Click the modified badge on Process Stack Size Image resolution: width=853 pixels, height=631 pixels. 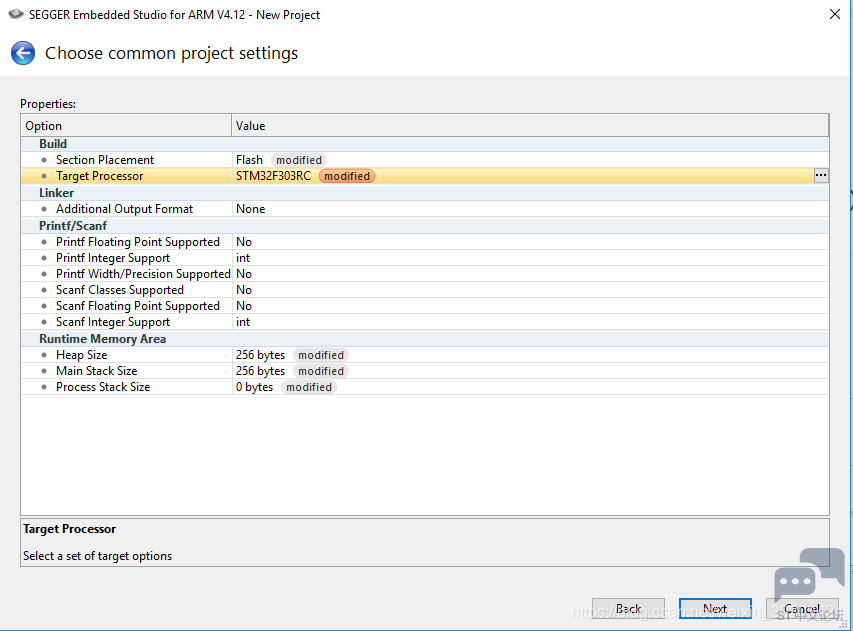[x=309, y=387]
